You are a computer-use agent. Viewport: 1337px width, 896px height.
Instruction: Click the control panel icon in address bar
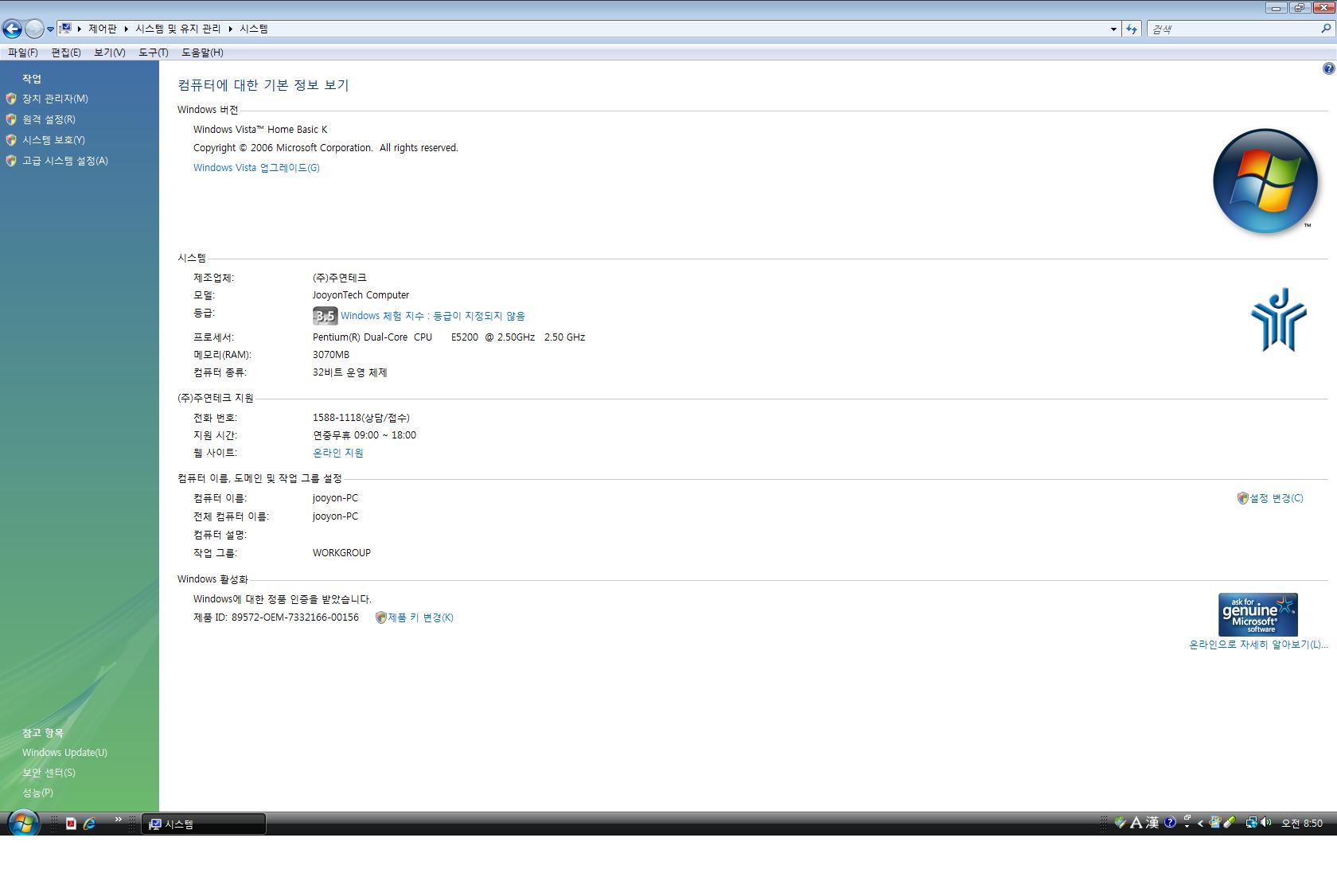[66, 29]
